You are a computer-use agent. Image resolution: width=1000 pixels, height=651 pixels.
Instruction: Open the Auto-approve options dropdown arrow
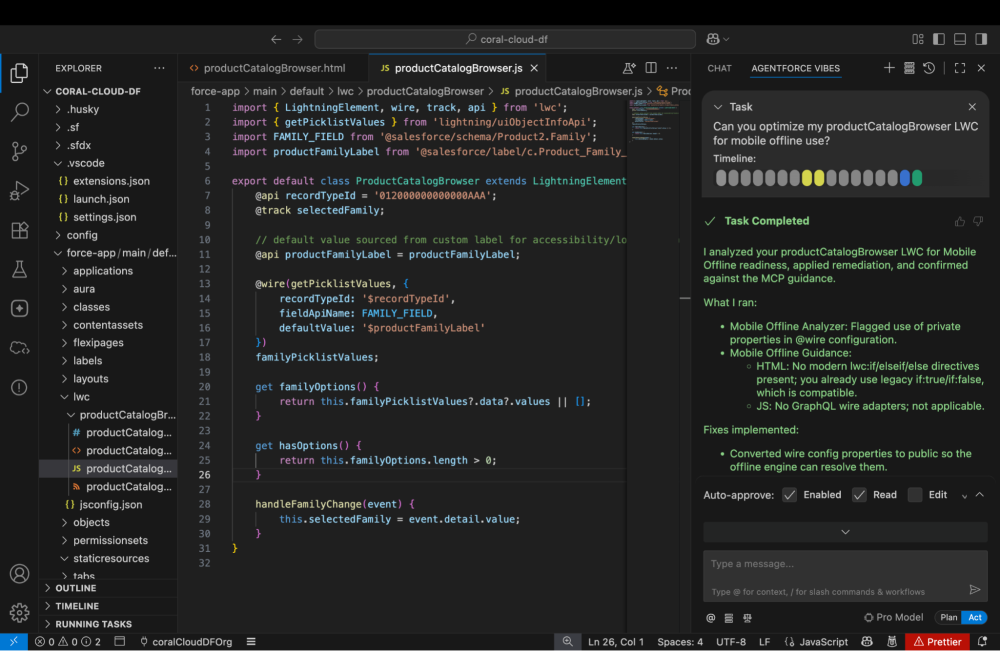963,494
